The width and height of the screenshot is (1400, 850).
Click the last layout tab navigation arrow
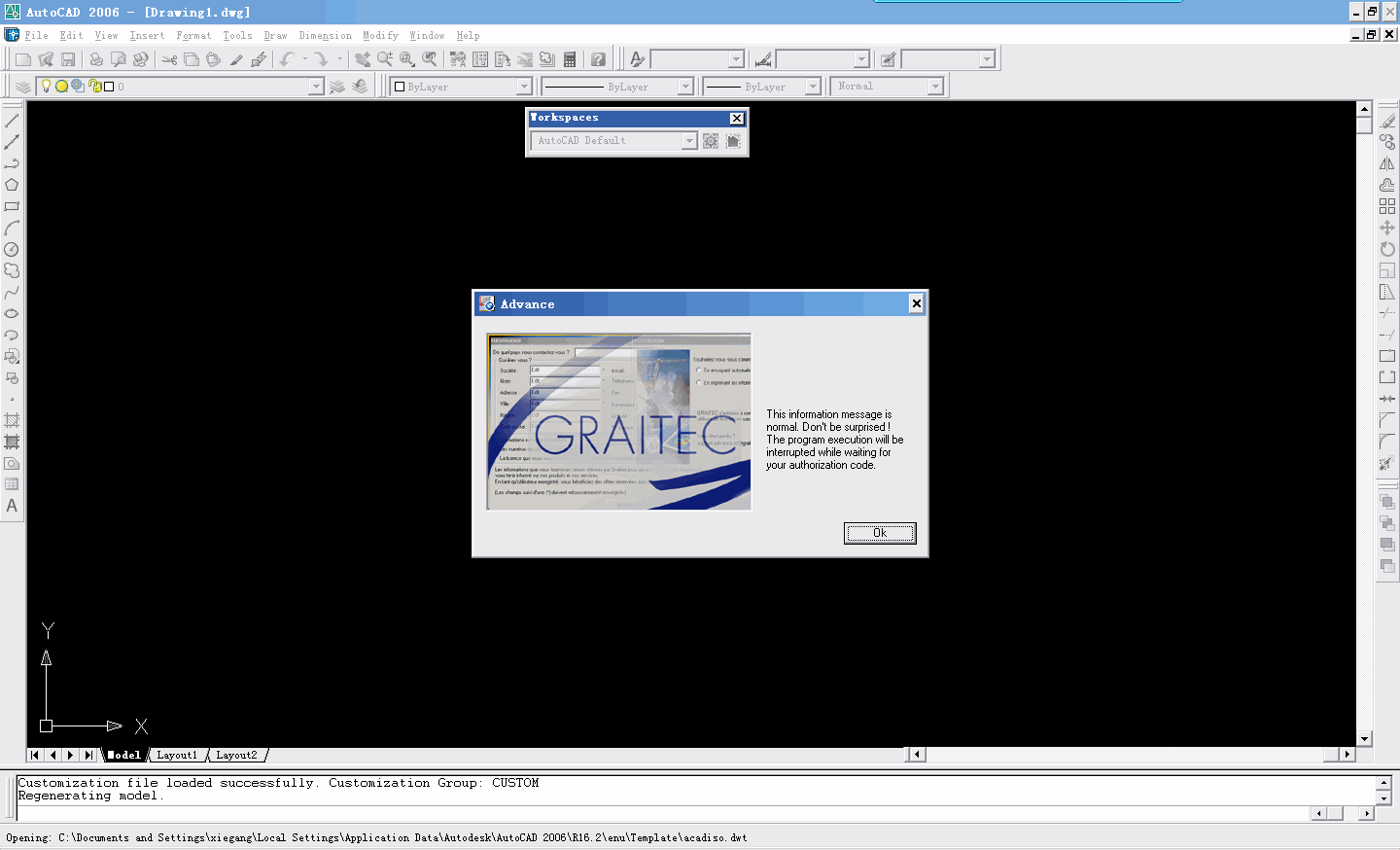[x=88, y=755]
